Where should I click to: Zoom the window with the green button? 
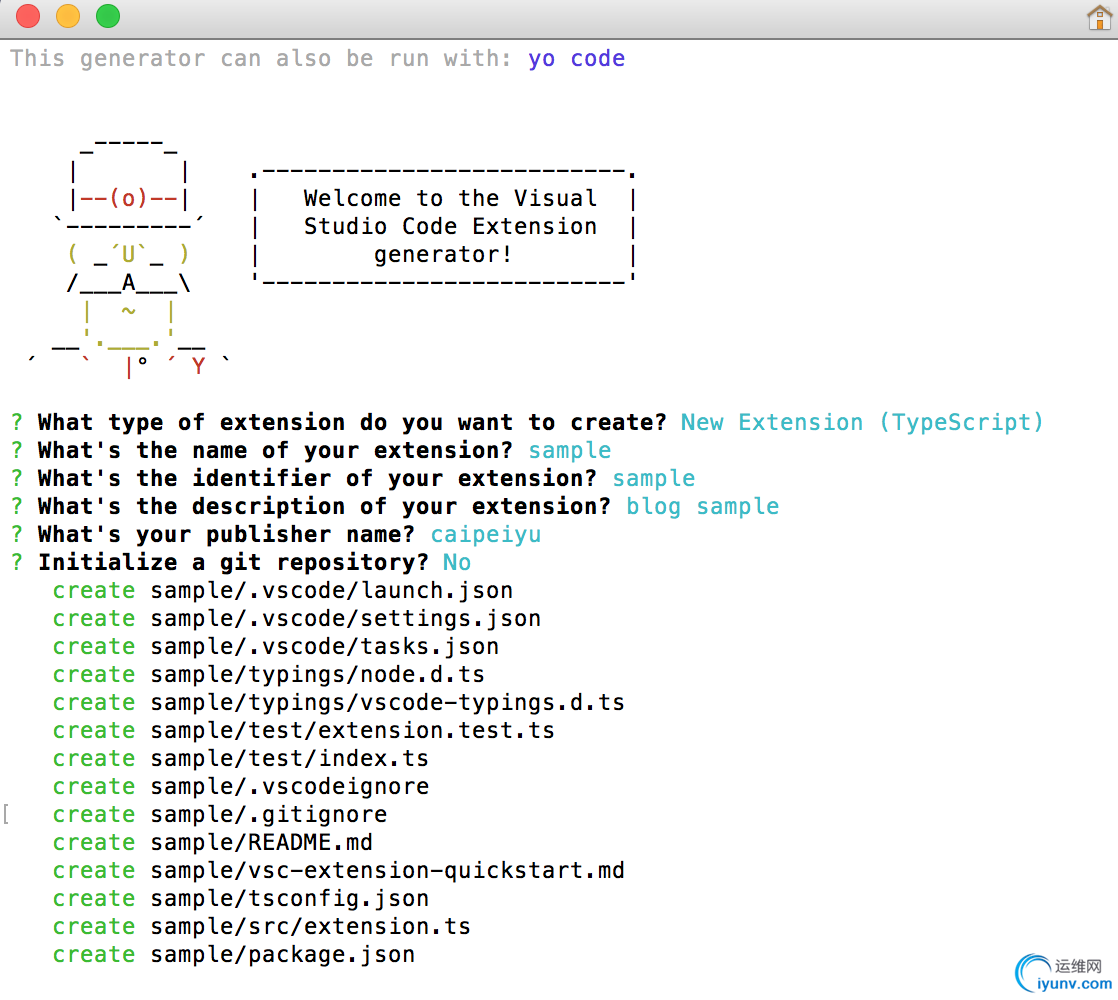(107, 16)
